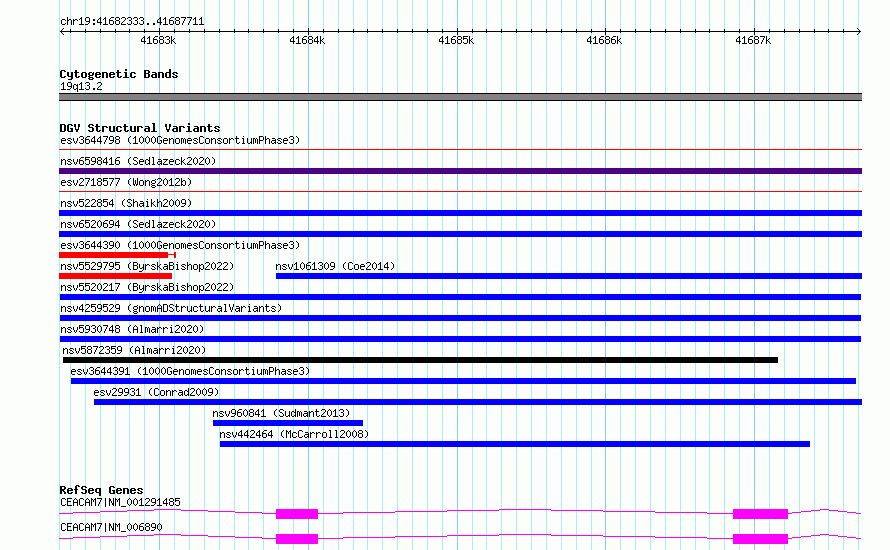Open variant nsv6520694 (Sedlazeck2020)

tap(138, 224)
